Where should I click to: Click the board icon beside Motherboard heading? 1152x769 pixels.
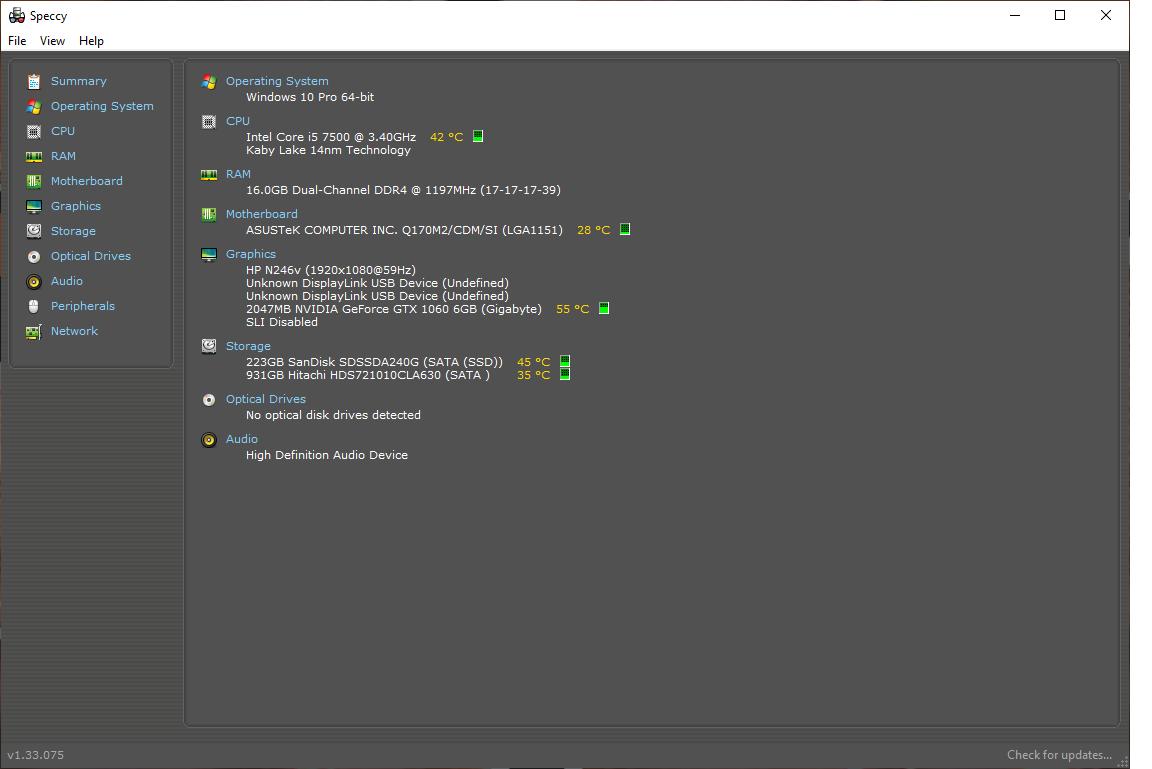tap(209, 214)
